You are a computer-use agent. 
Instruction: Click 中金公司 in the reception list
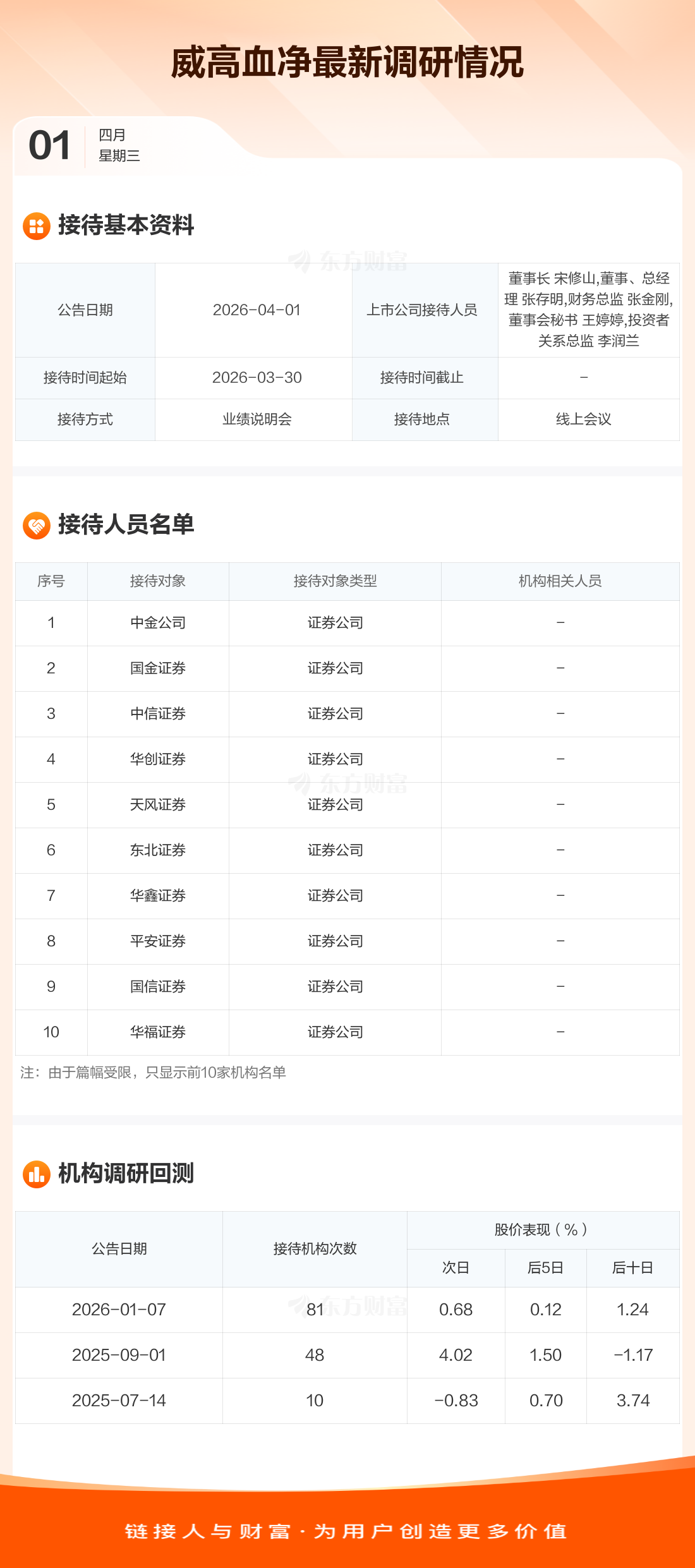click(x=158, y=623)
